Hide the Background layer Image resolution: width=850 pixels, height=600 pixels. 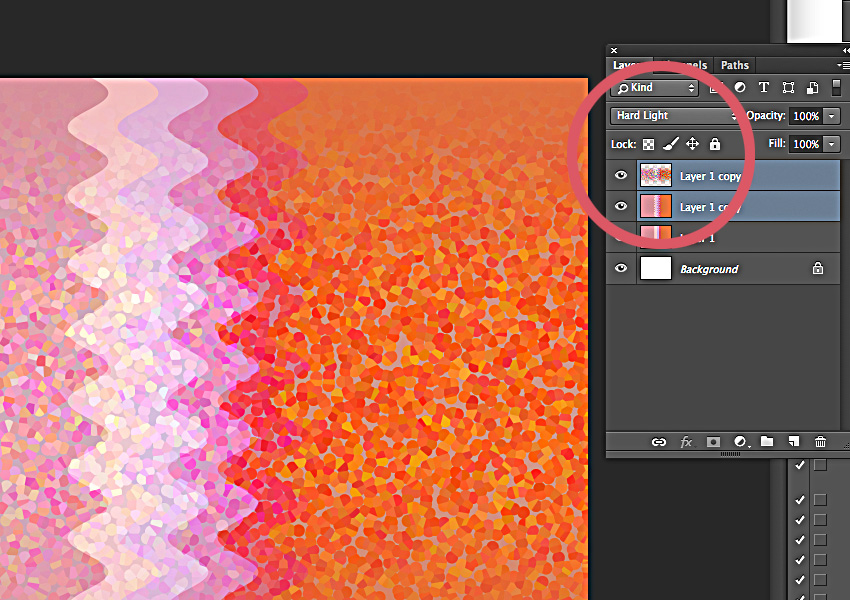[x=621, y=269]
